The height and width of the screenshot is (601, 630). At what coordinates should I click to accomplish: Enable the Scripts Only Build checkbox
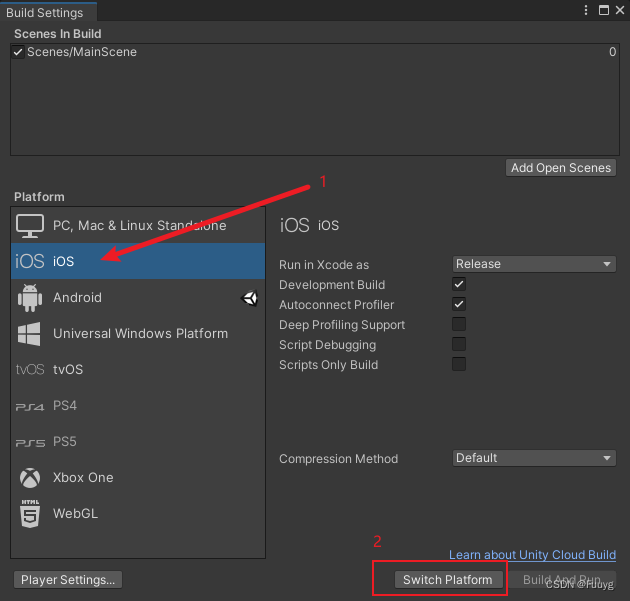point(459,364)
